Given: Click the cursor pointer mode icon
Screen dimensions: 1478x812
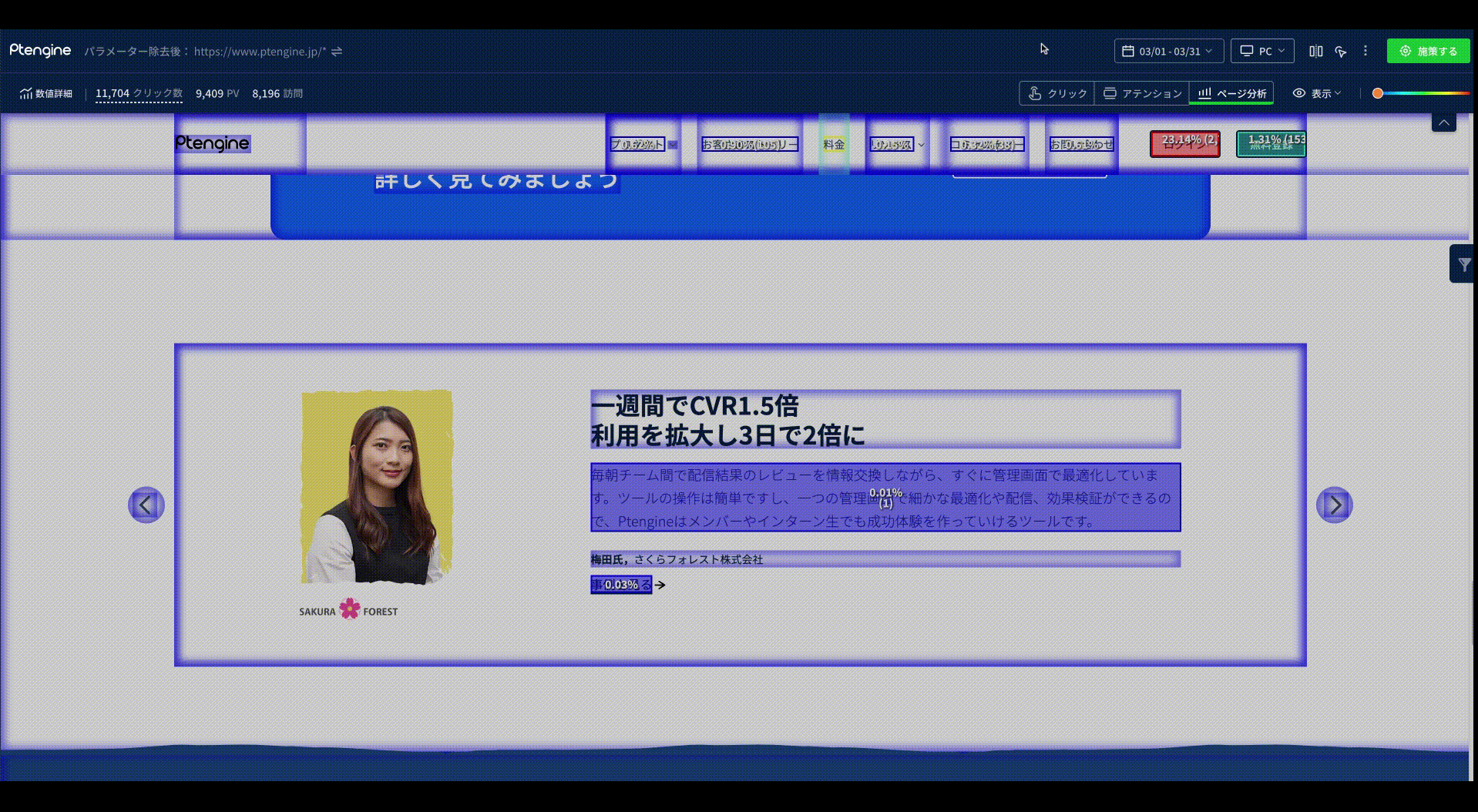Looking at the screenshot, I should pyautogui.click(x=1341, y=51).
